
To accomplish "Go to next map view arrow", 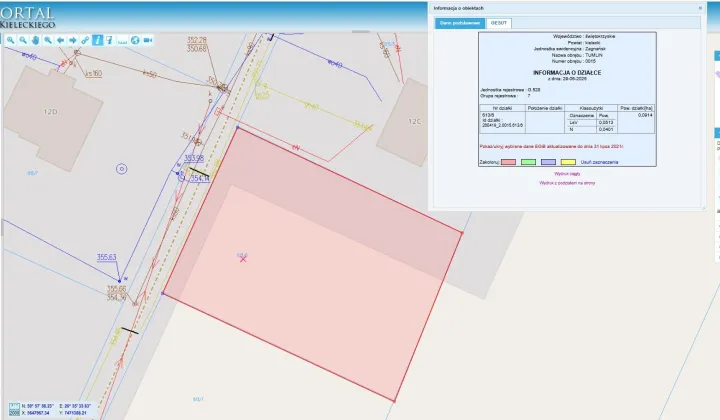I will [x=73, y=40].
